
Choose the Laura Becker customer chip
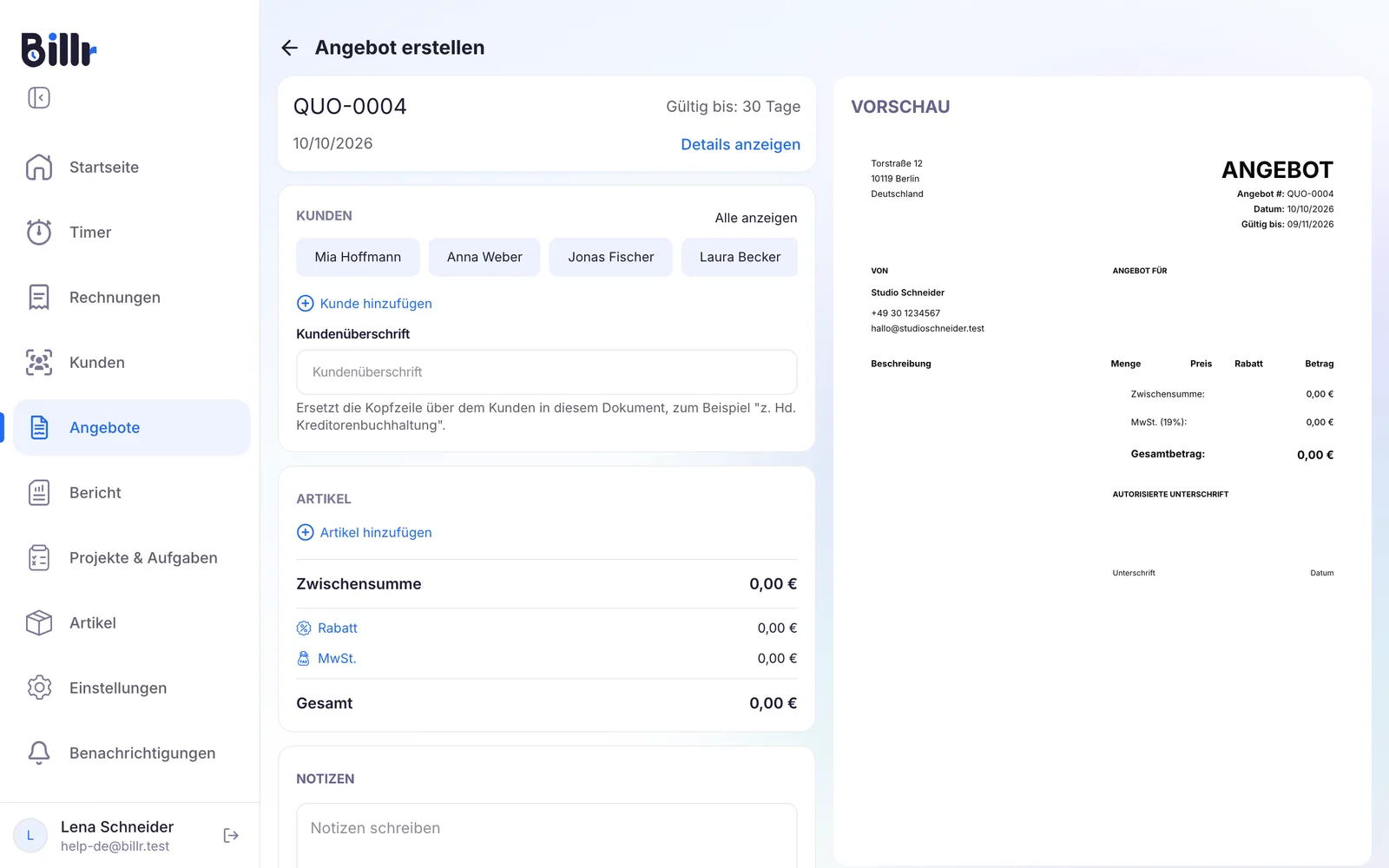click(740, 257)
